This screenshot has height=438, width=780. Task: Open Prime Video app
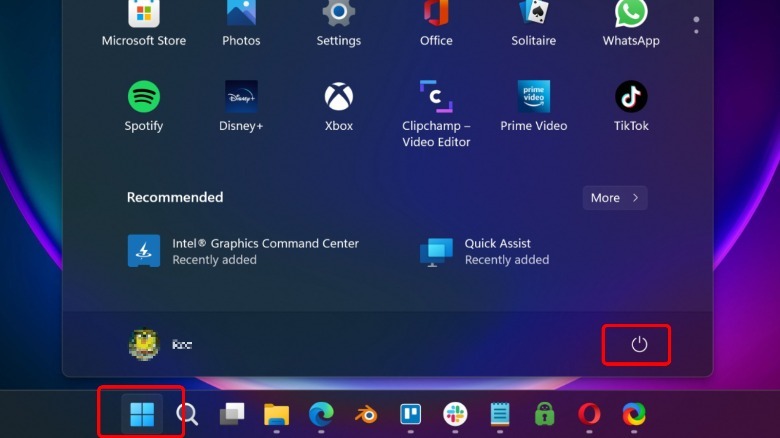click(534, 106)
